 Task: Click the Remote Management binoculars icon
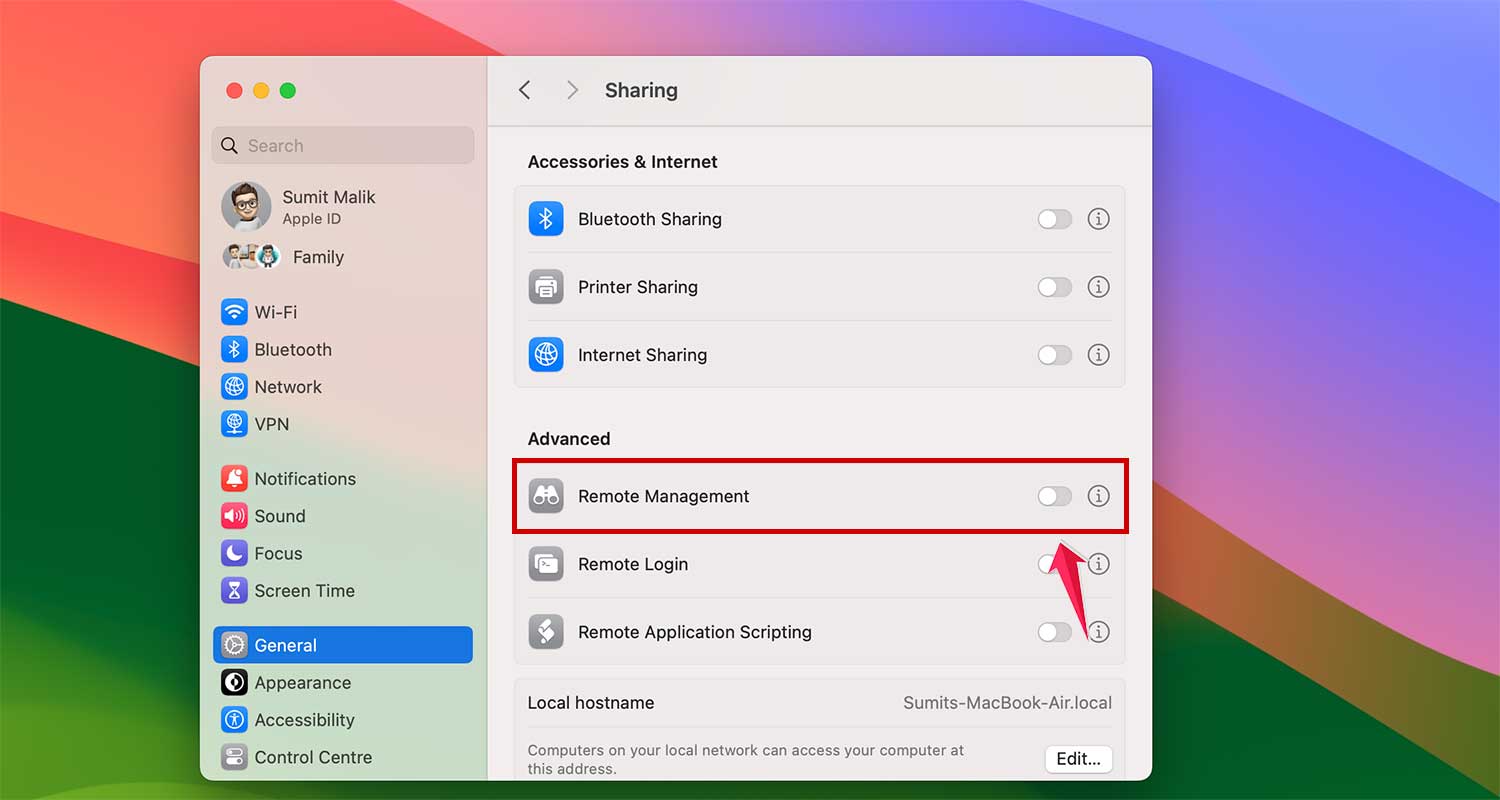point(546,495)
